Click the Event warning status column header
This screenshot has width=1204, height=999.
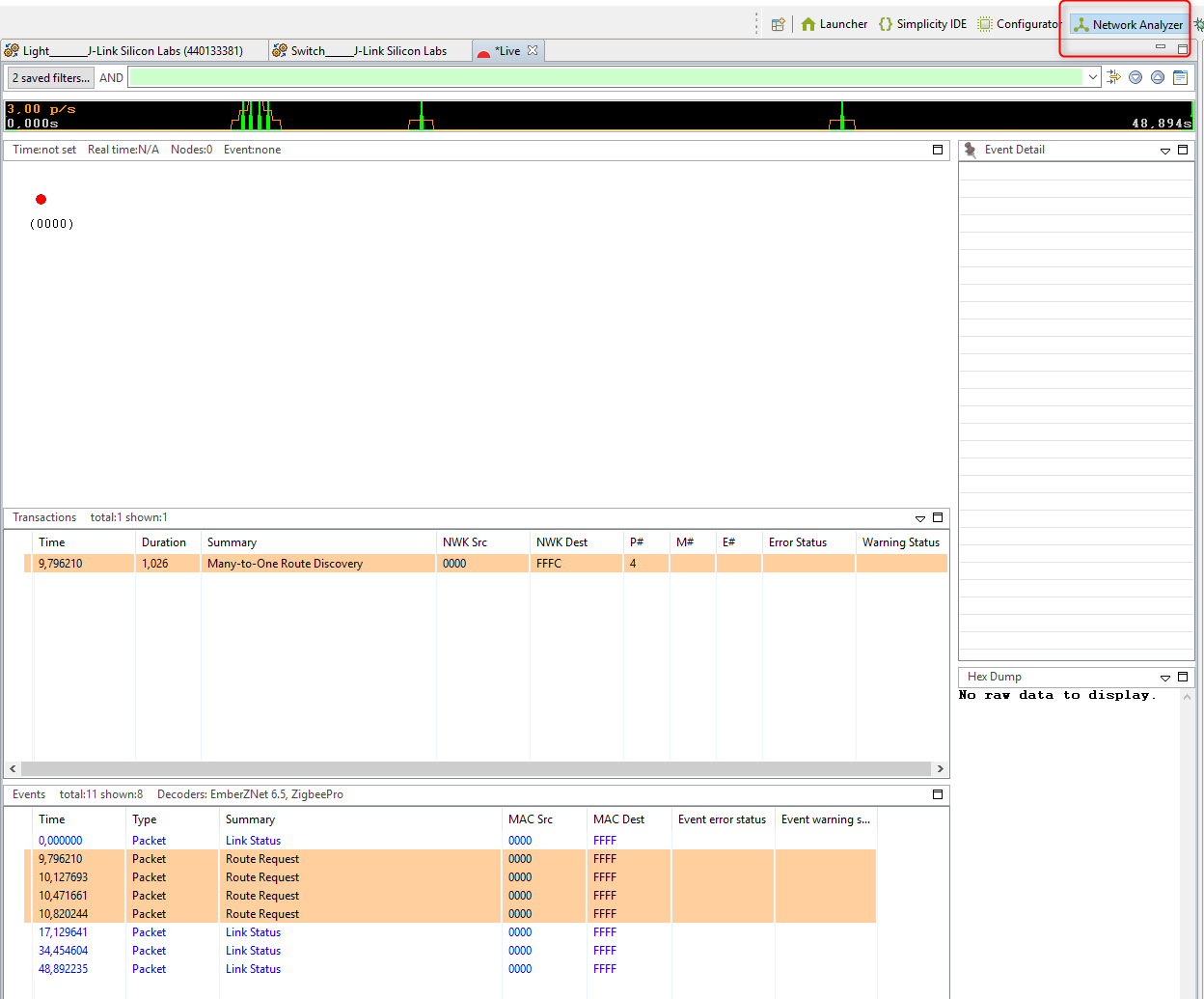coord(826,819)
